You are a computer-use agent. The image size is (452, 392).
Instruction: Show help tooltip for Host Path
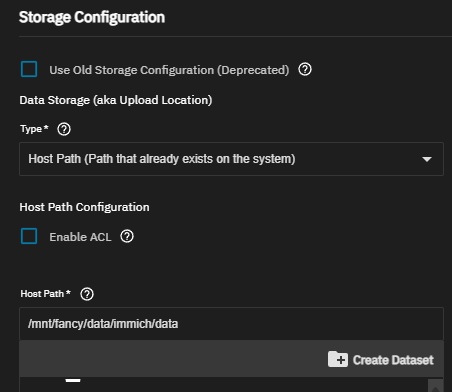click(x=87, y=294)
